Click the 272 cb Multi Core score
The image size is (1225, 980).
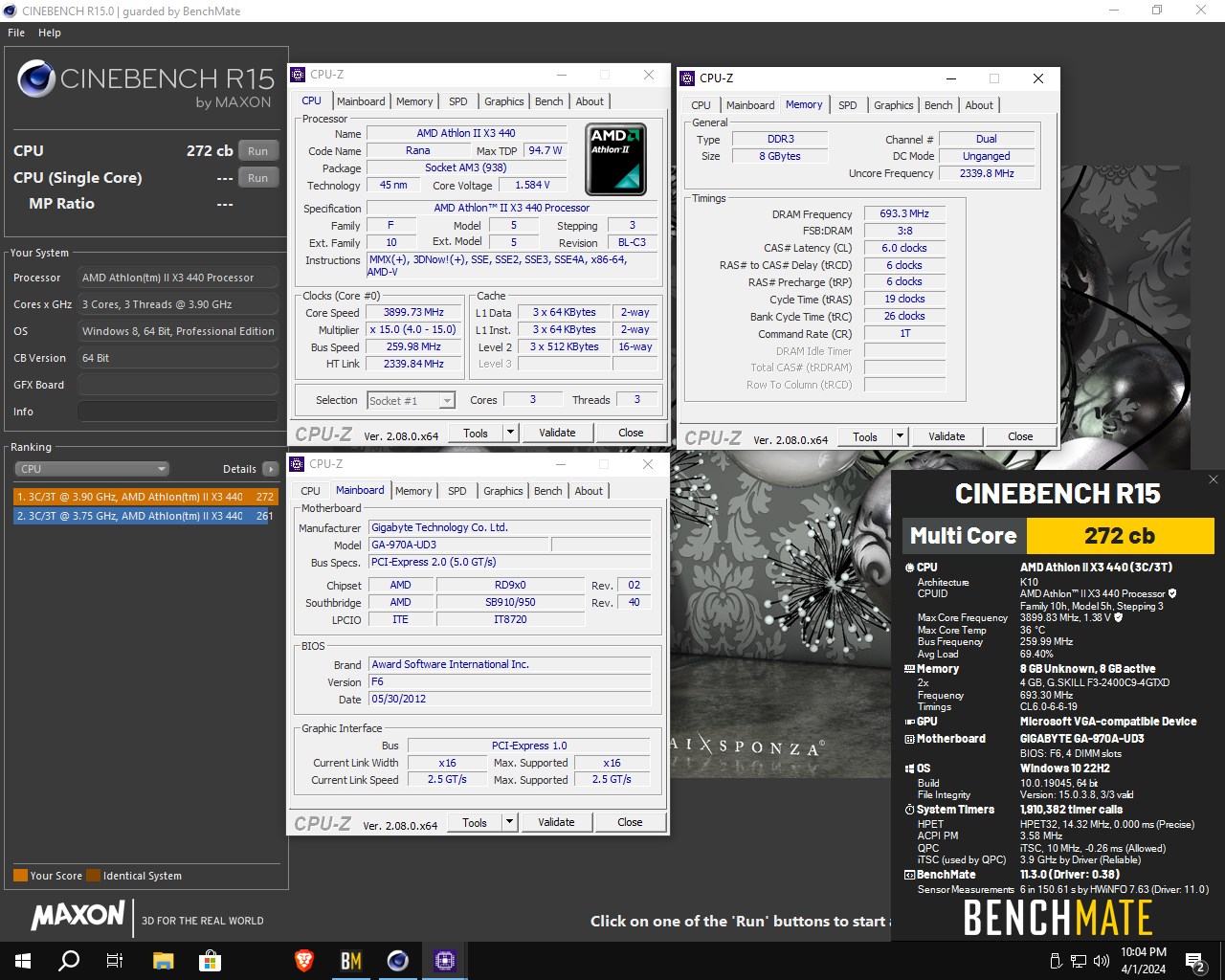point(1120,536)
